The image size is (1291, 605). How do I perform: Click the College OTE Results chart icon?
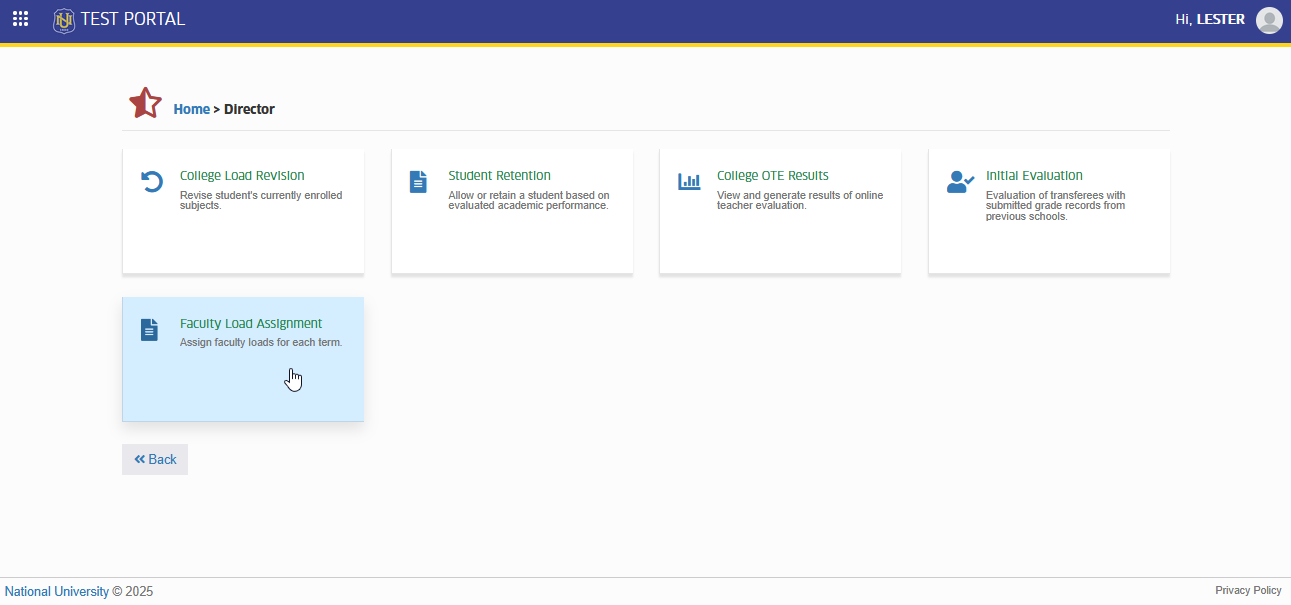(689, 182)
